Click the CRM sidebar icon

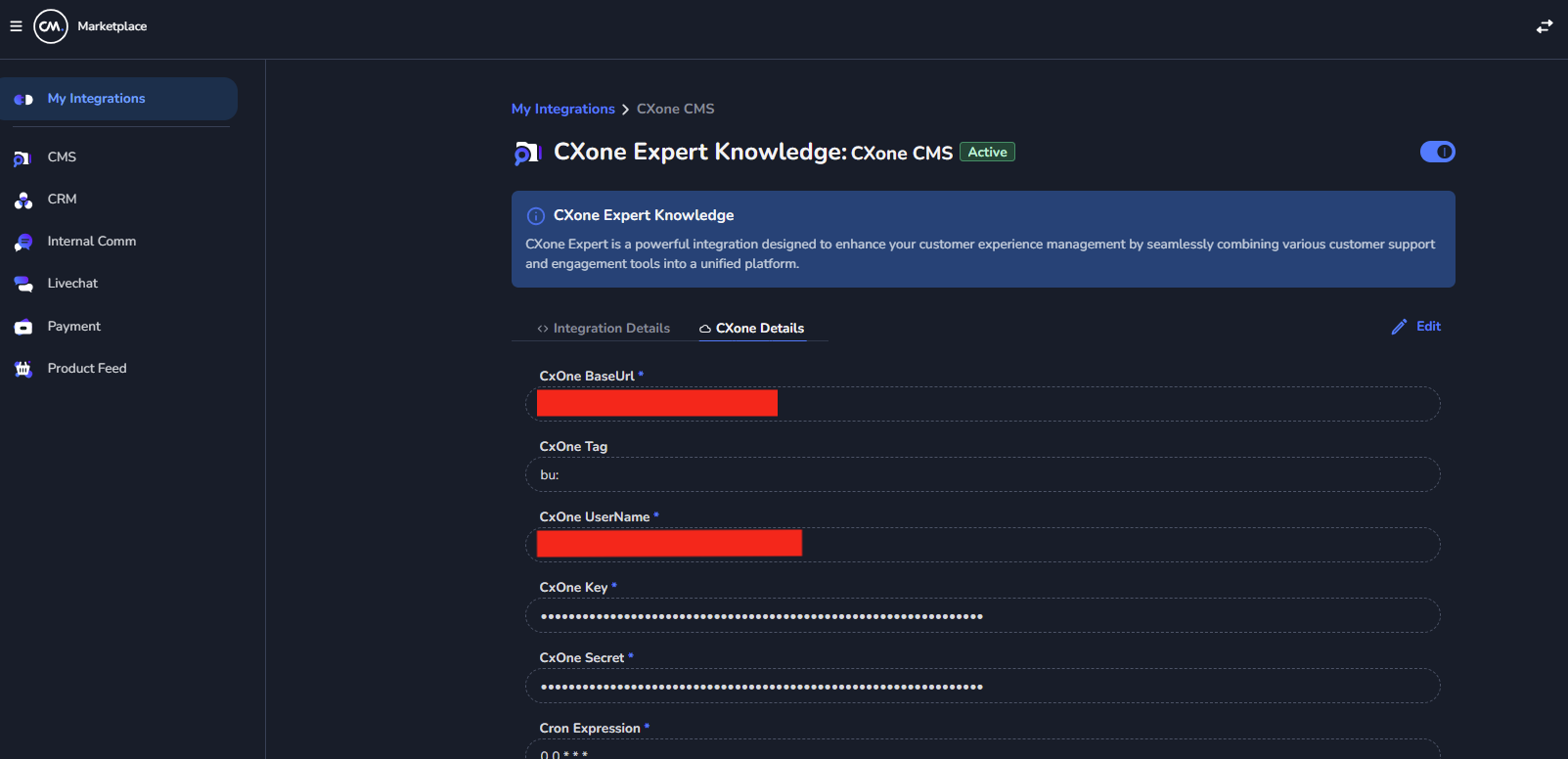[x=23, y=200]
